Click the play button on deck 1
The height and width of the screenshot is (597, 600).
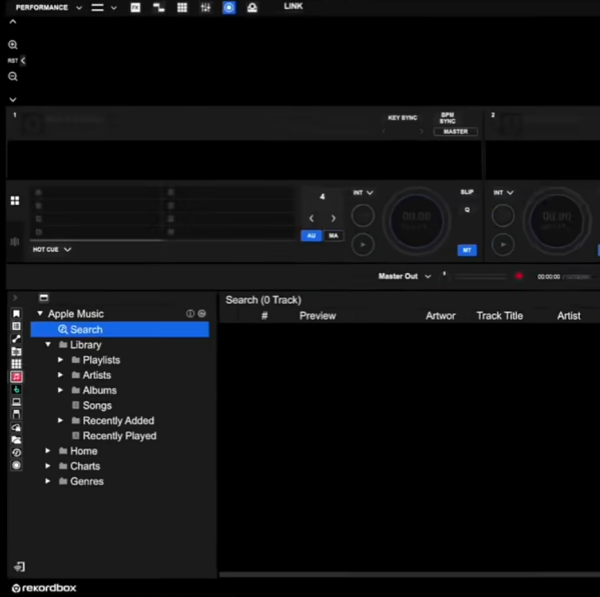pyautogui.click(x=363, y=245)
